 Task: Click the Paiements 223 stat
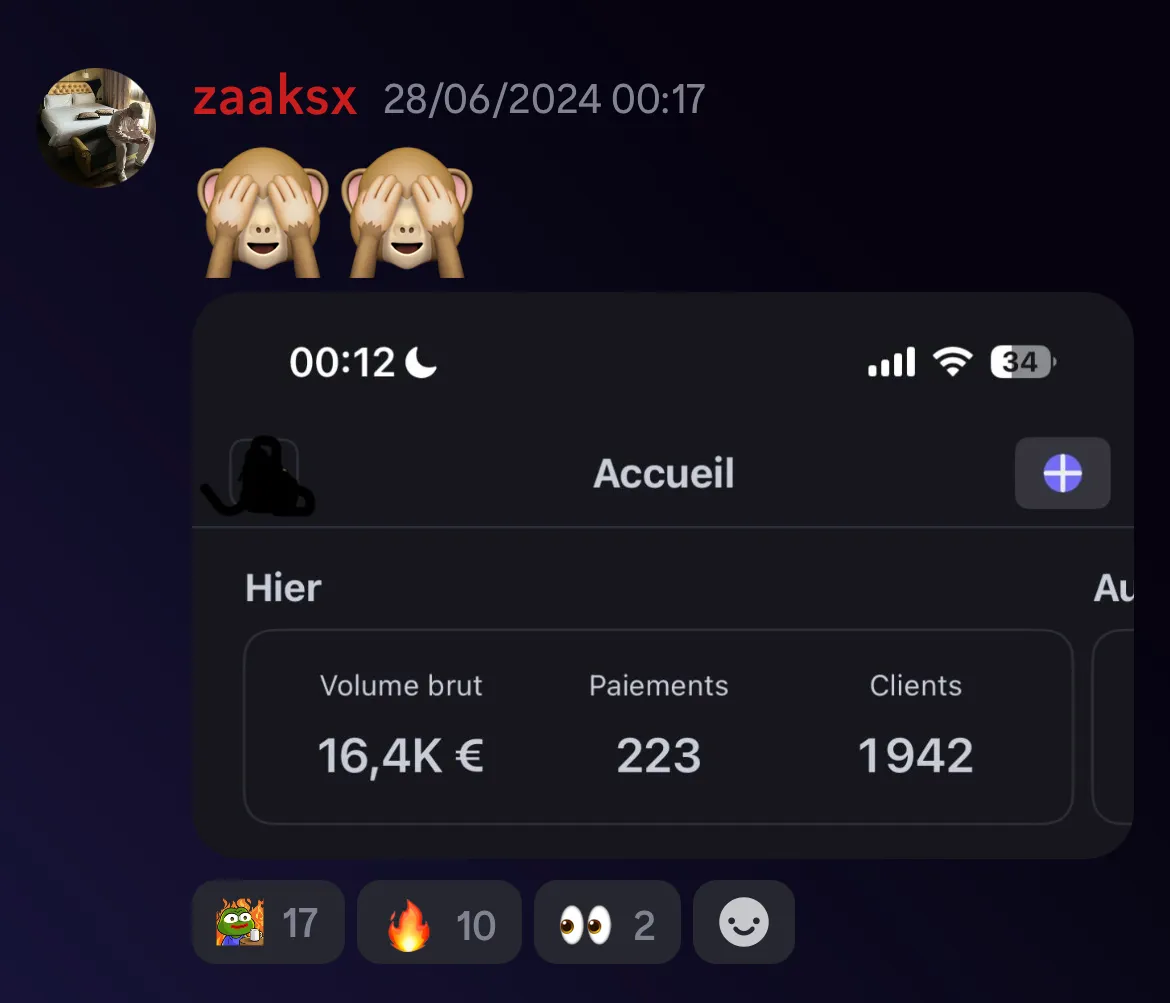658,726
